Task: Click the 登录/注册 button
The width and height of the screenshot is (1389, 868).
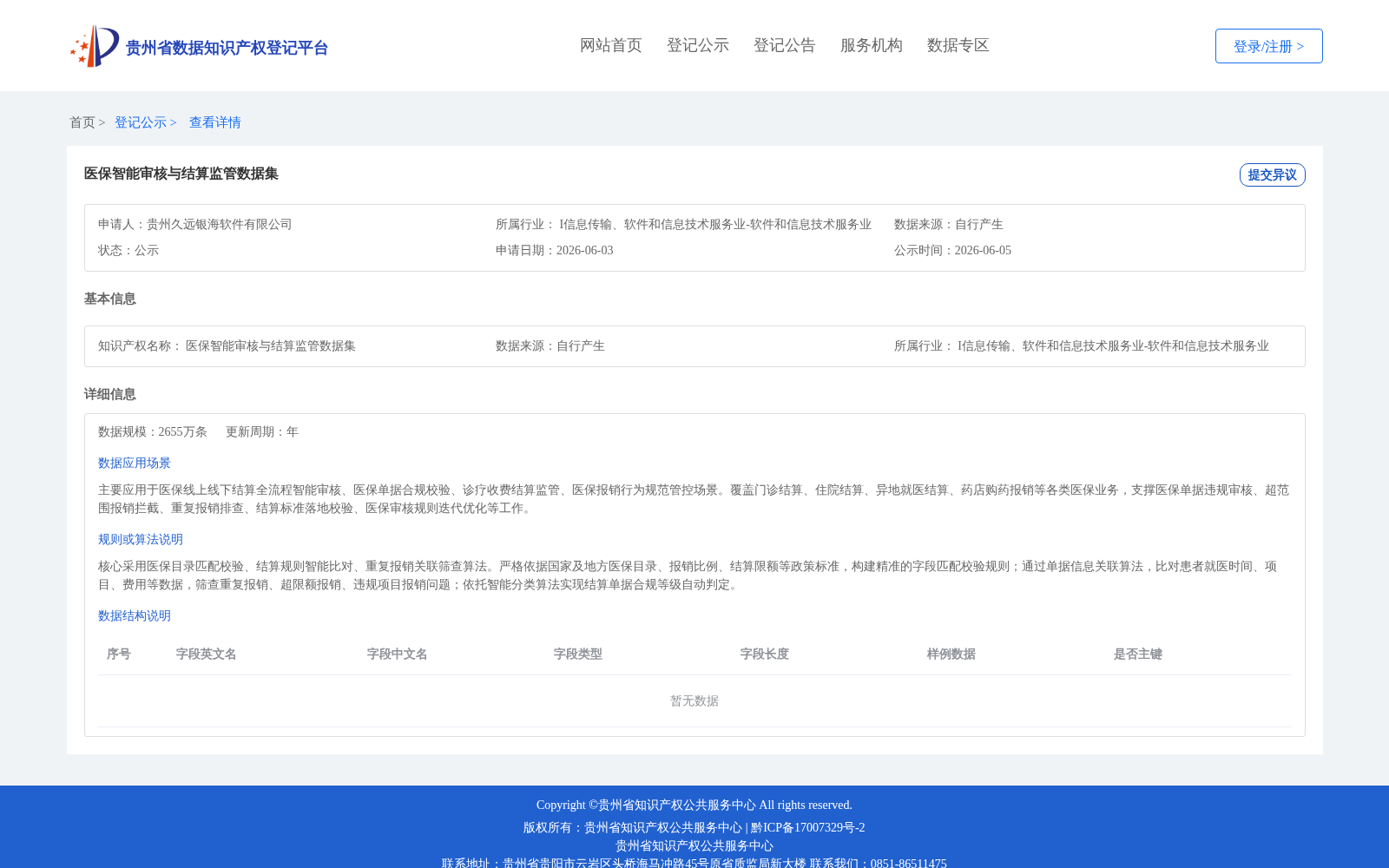Action: [1269, 46]
